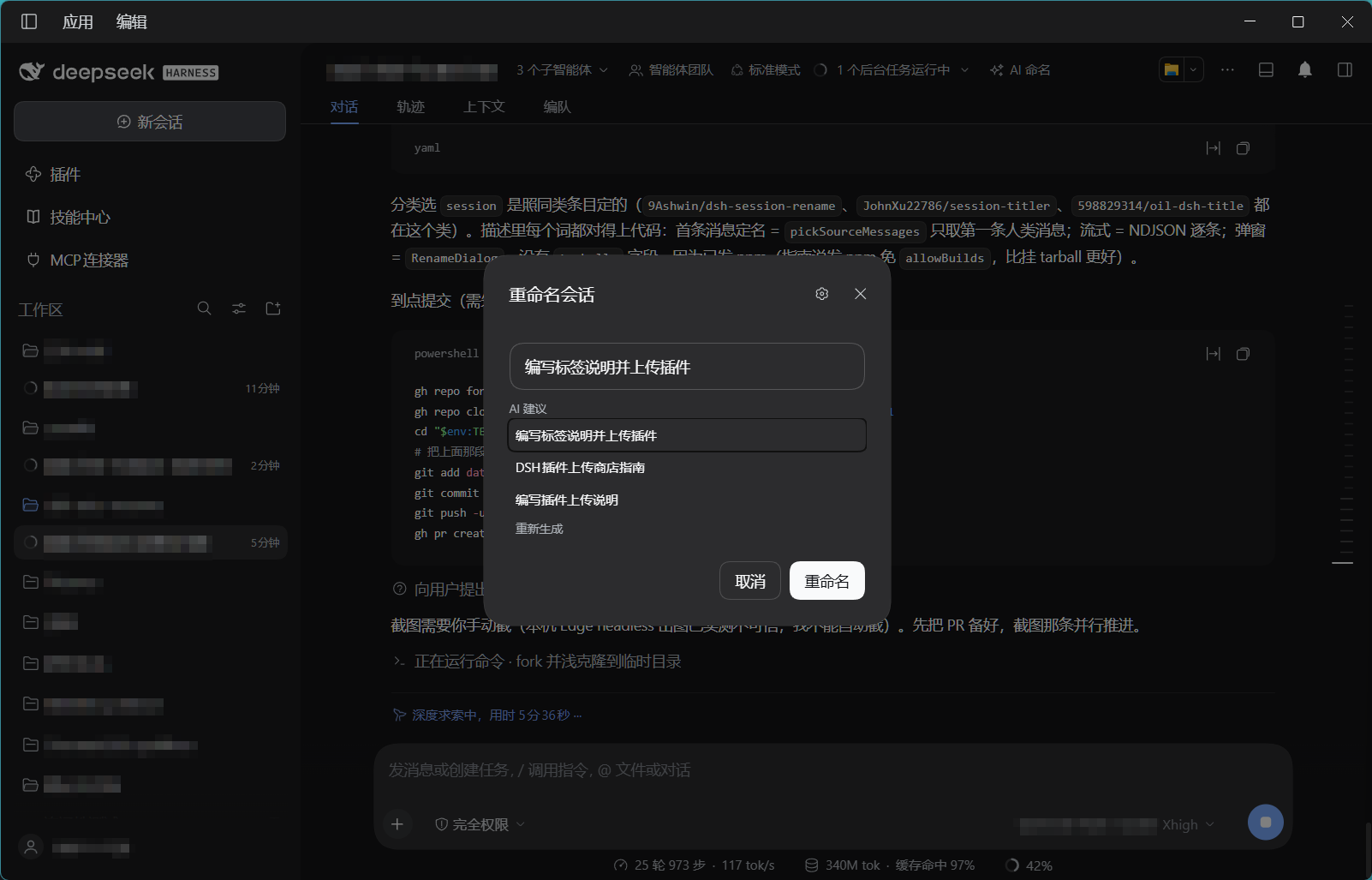
Task: Open the 应用 menu
Action: coord(78,21)
